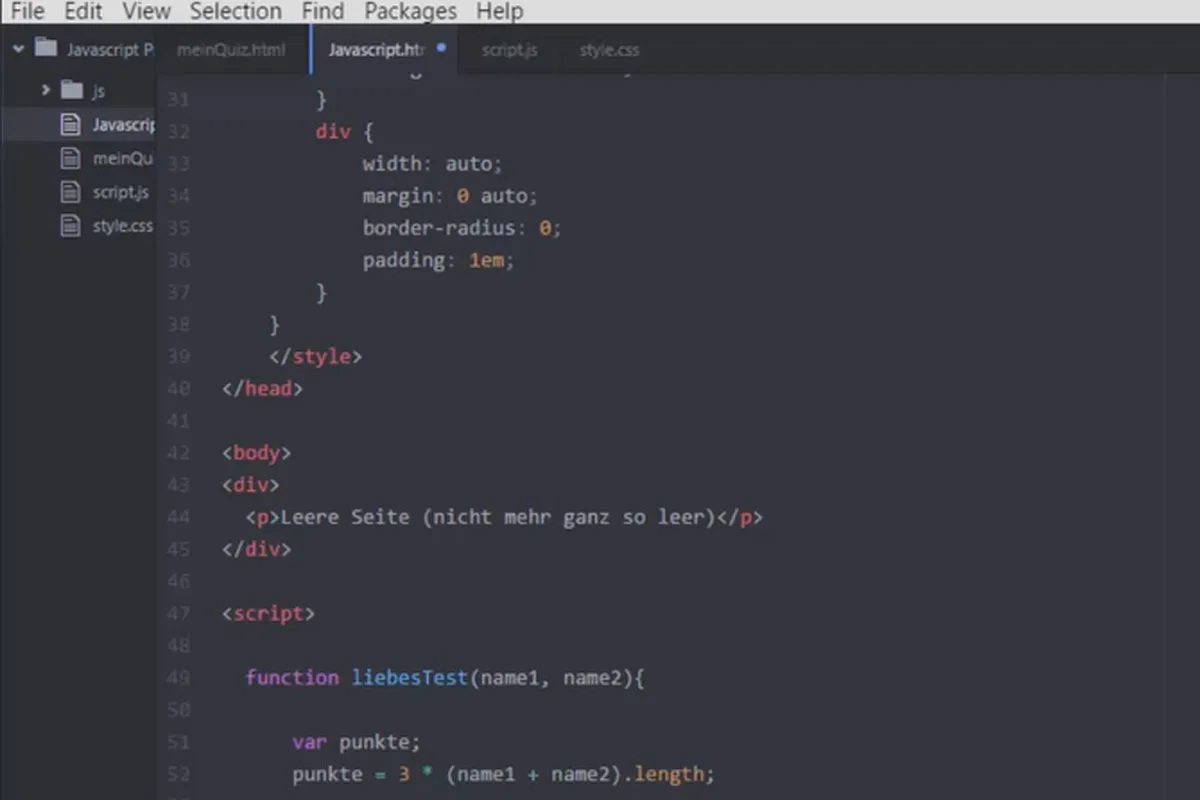The width and height of the screenshot is (1200, 800).
Task: Open the View menu
Action: pyautogui.click(x=146, y=12)
